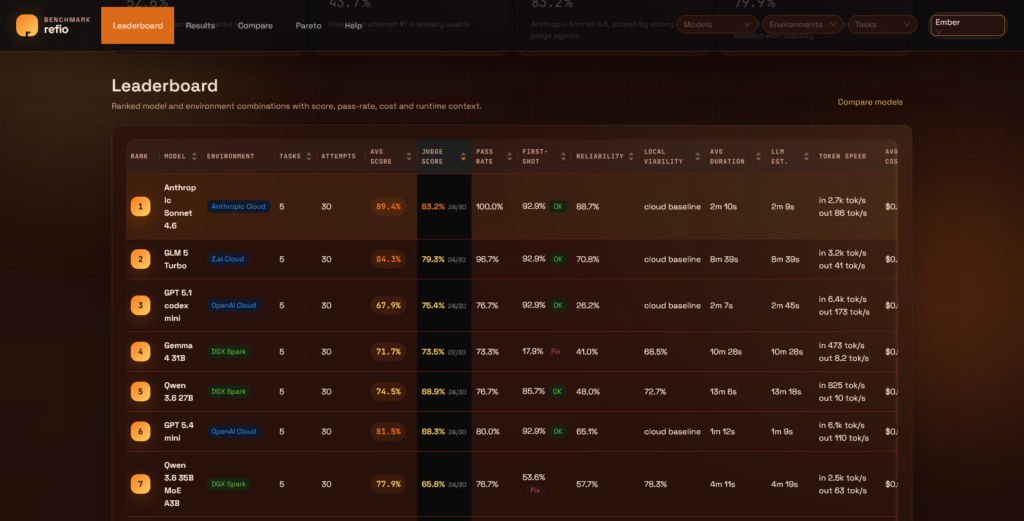Click the OK badge in Anthropic Sonnet row
The image size is (1024, 521).
[x=558, y=206]
